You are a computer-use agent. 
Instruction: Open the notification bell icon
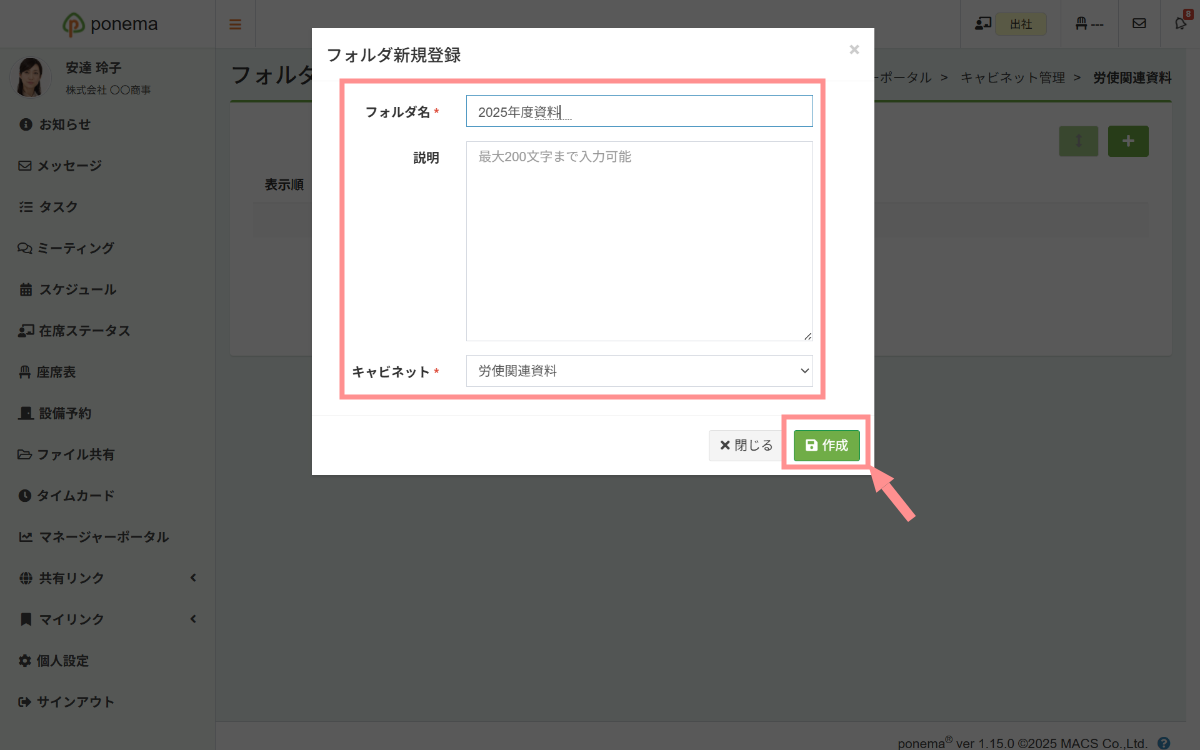click(x=1182, y=24)
